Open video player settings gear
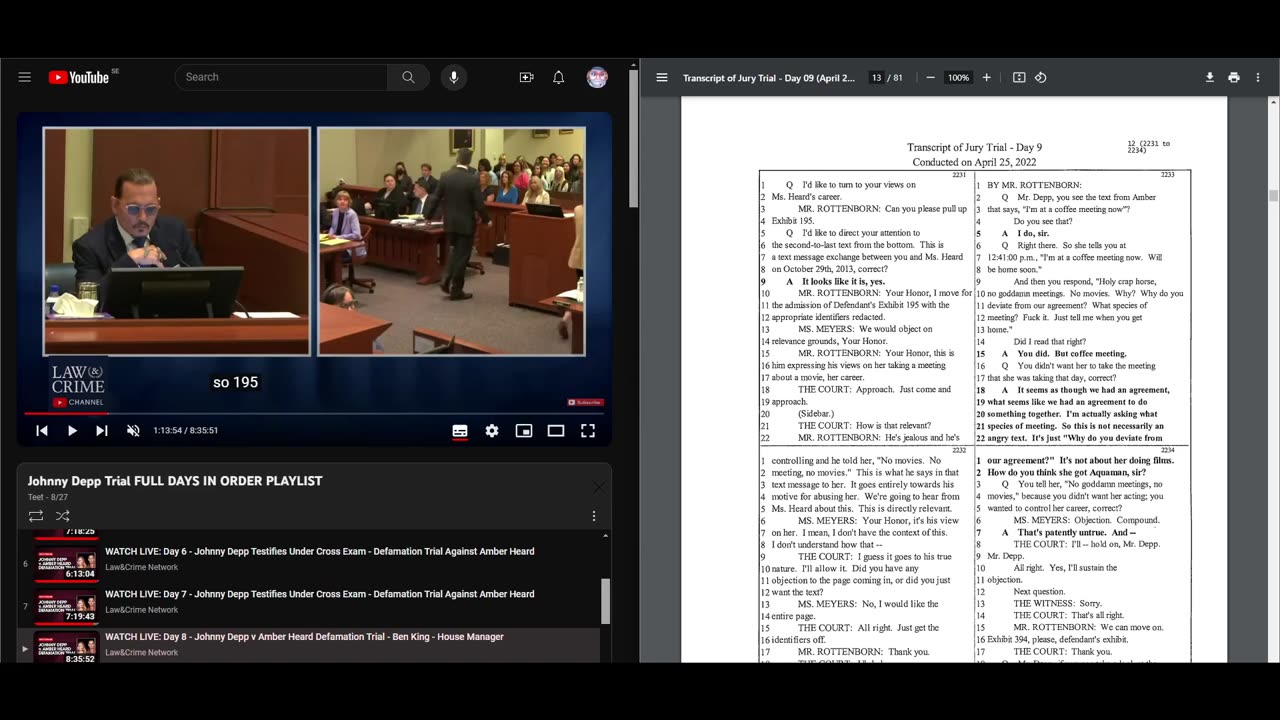 click(492, 430)
